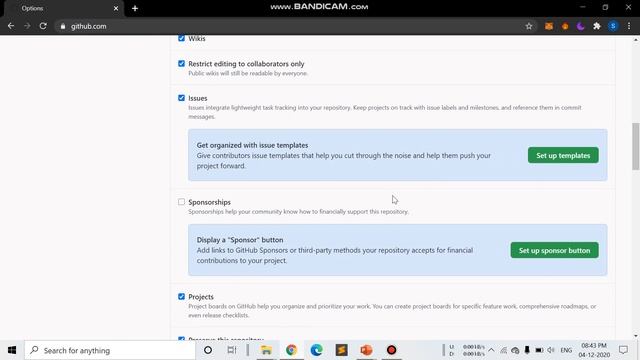Viewport: 640px width, 360px height.
Task: Click the page vertical scrollbar thumb
Action: [x=636, y=146]
